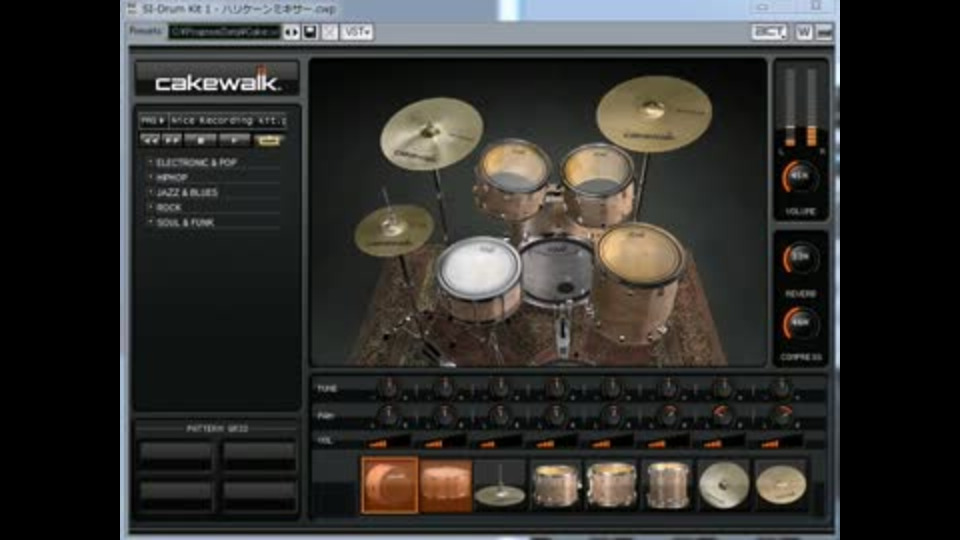
Task: Click the Nice Recording Kit name field
Action: pos(228,121)
